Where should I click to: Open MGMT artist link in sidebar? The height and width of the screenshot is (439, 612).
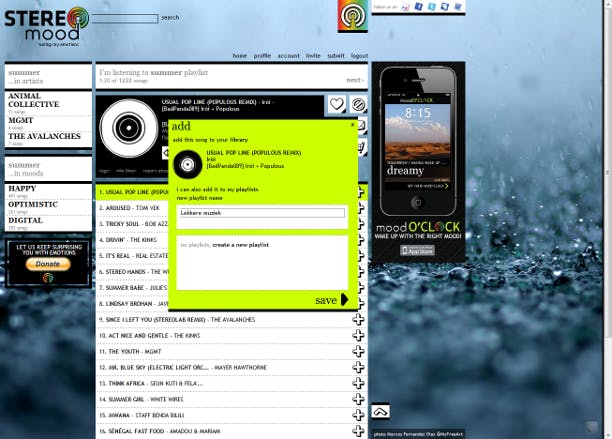(x=21, y=120)
